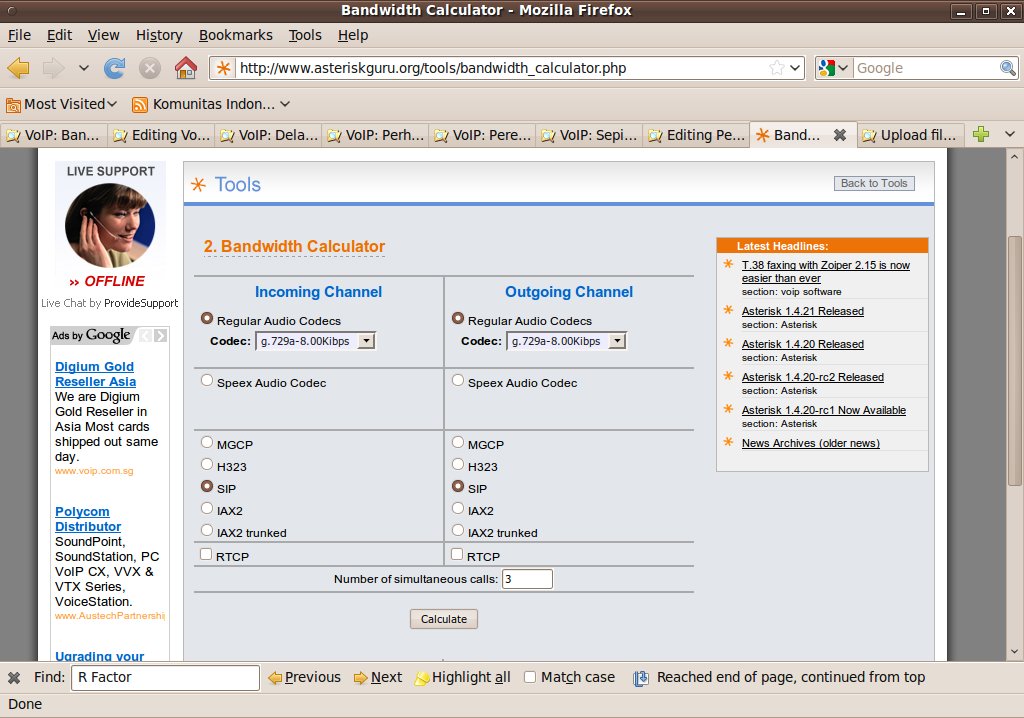This screenshot has width=1024, height=718.
Task: Reload the page with the refresh icon
Action: click(x=115, y=68)
